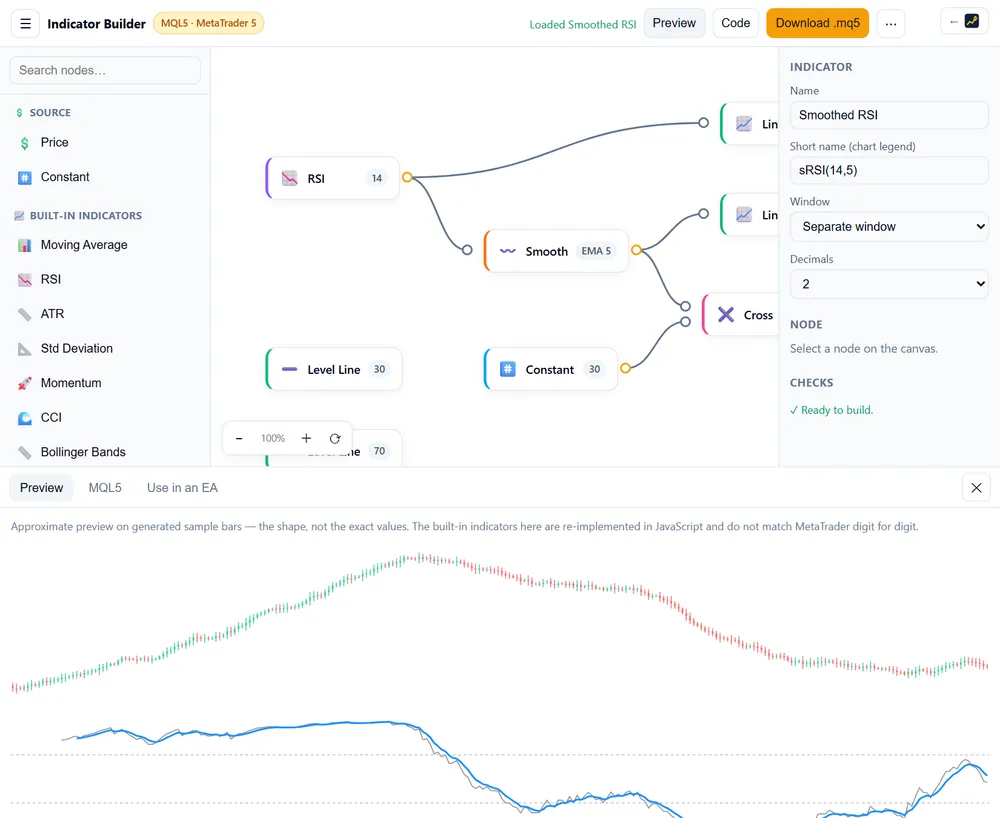
Task: Click the Price dollar icon in the node palette
Action: click(x=24, y=143)
